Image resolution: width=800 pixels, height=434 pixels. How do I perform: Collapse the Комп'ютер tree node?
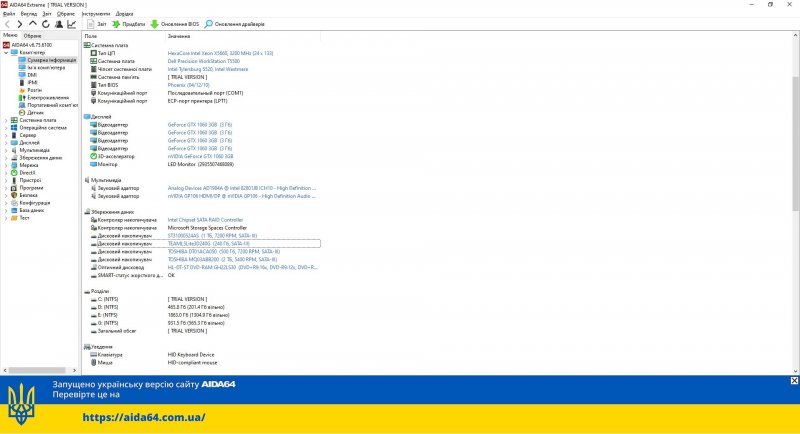[x=6, y=52]
